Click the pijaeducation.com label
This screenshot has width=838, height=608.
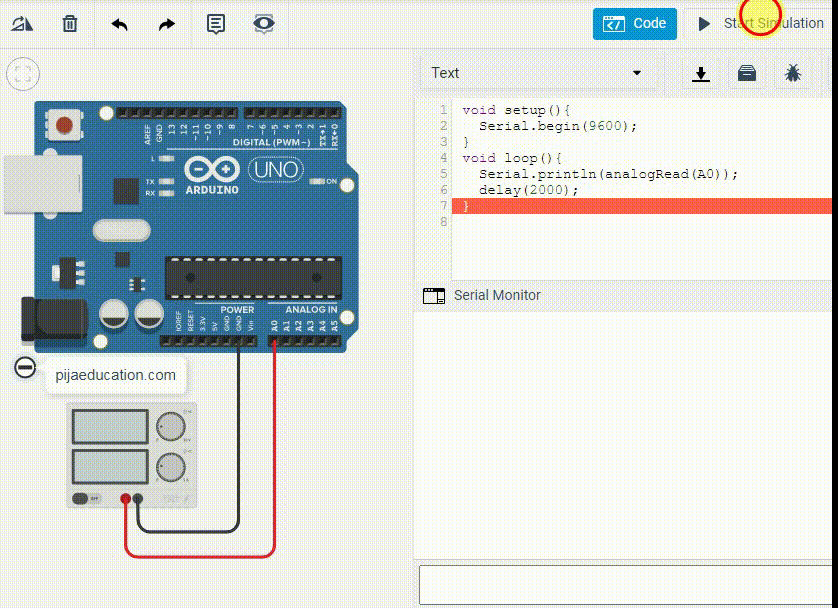coord(115,376)
